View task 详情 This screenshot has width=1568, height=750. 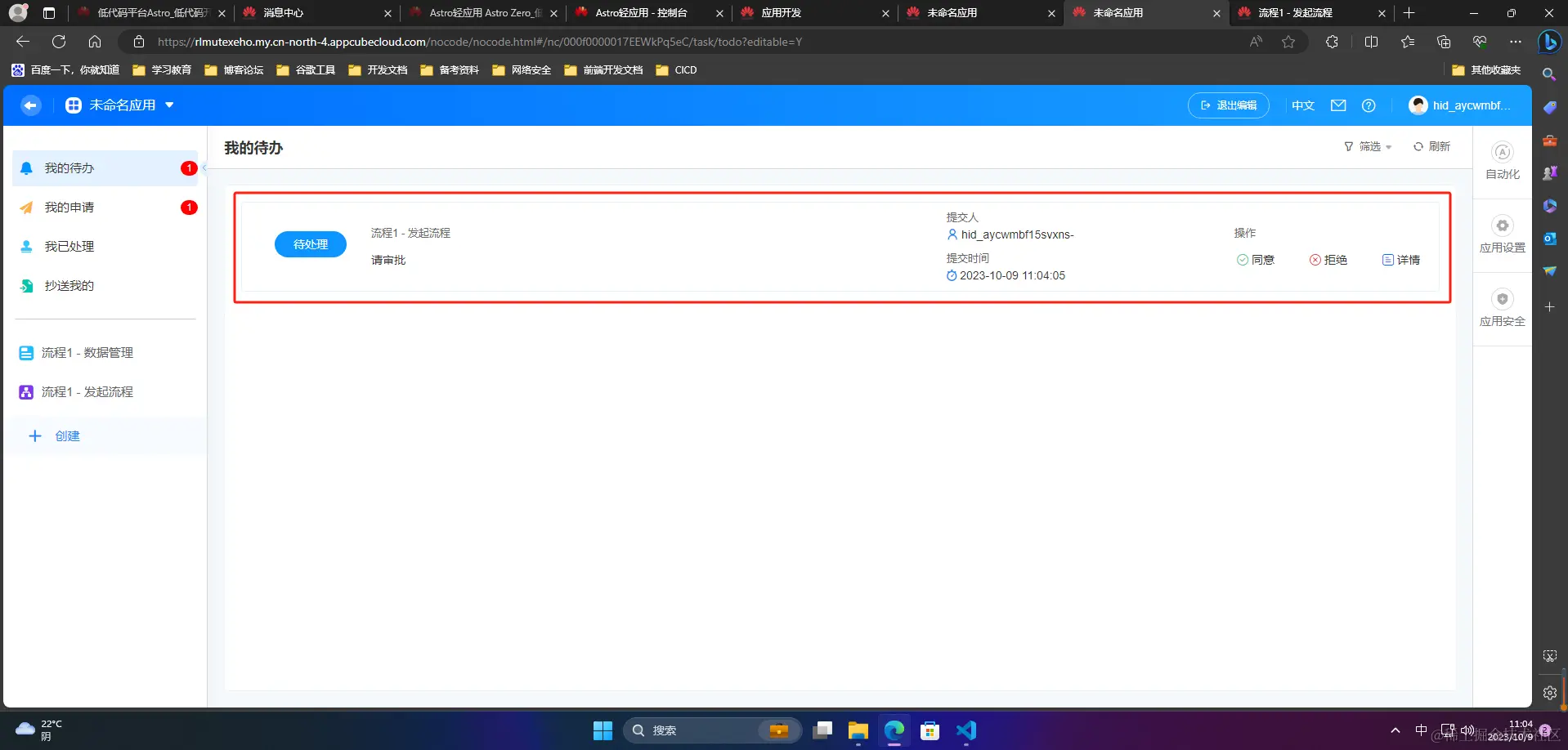click(x=1401, y=260)
